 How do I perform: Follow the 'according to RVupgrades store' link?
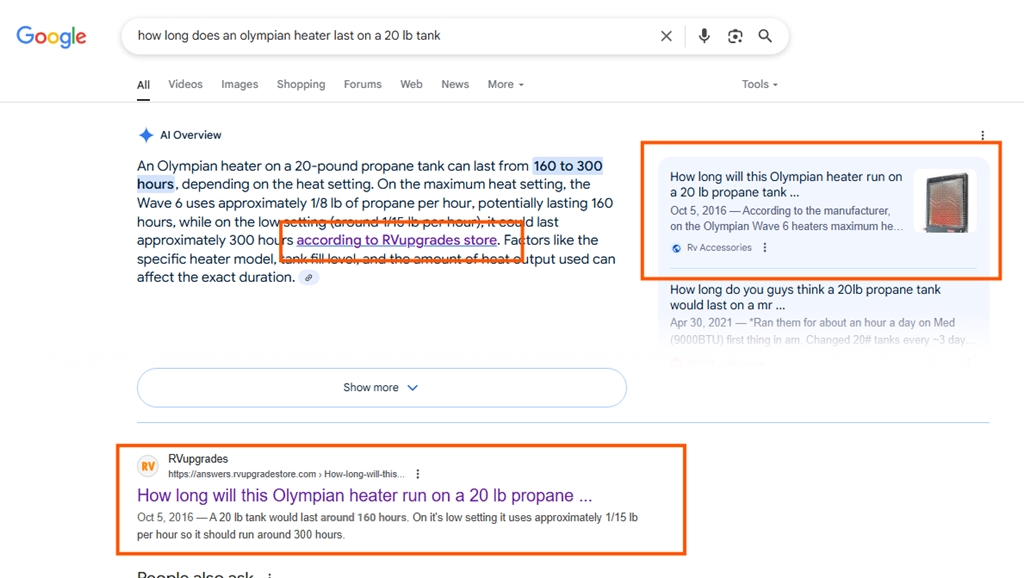coord(396,240)
